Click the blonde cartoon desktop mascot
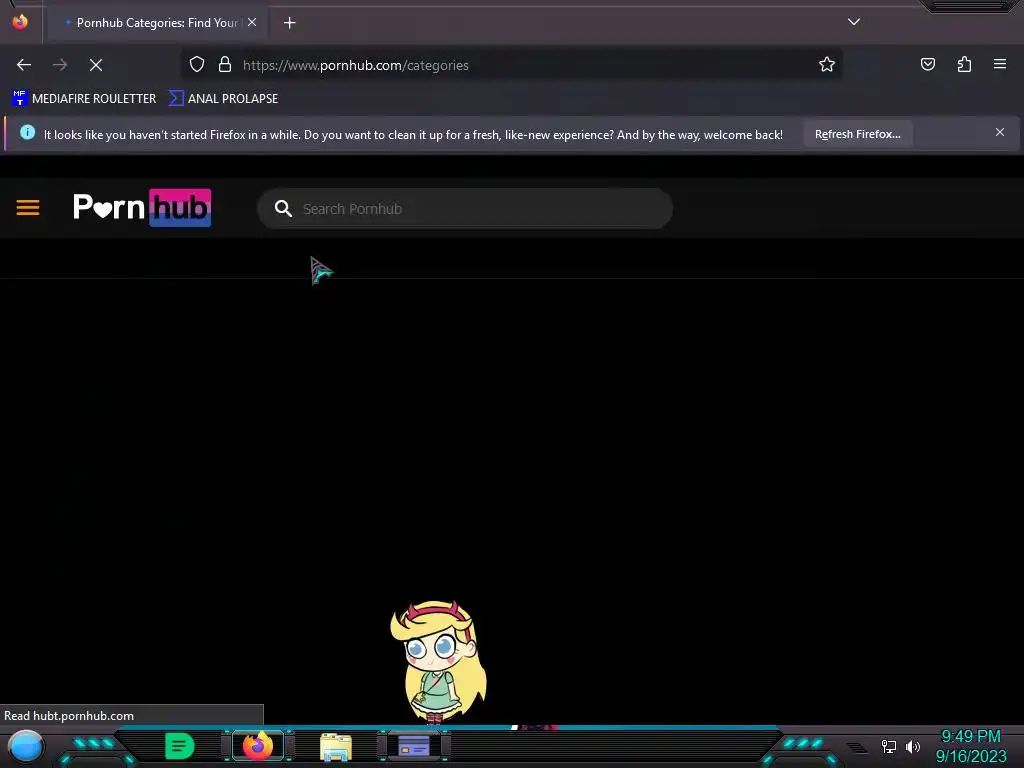The image size is (1024, 768). pos(438,662)
